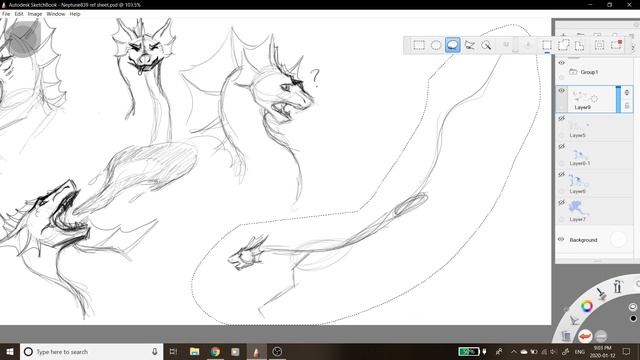
Task: Open the brush tools in the lagoon
Action: (x=601, y=293)
